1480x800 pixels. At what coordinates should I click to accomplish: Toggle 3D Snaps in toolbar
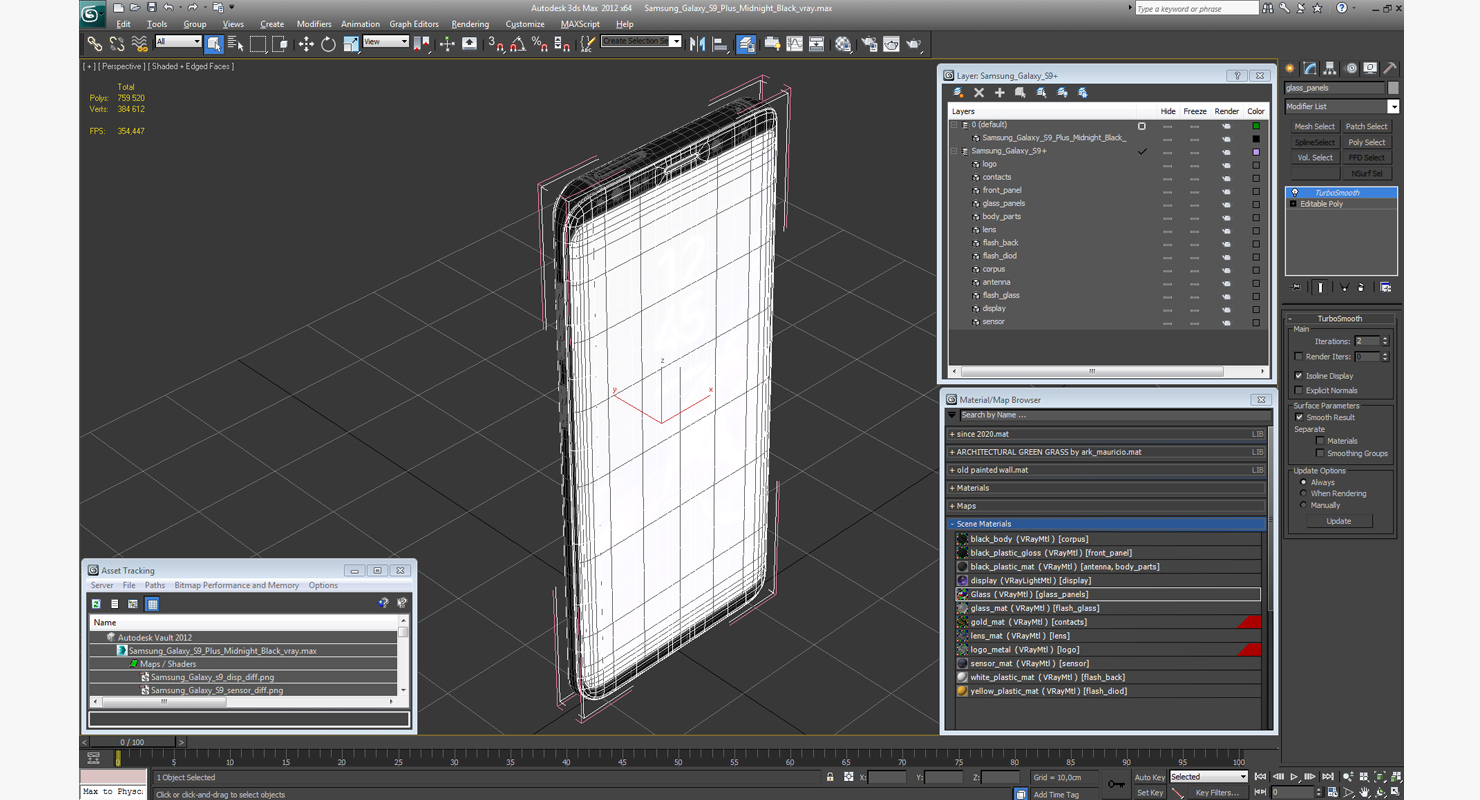pos(496,44)
